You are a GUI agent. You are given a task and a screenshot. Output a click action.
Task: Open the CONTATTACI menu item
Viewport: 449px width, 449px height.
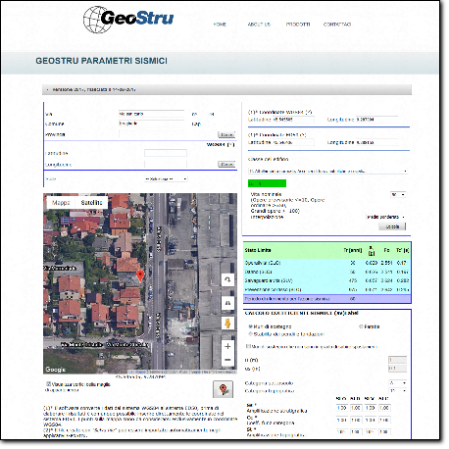pyautogui.click(x=337, y=24)
